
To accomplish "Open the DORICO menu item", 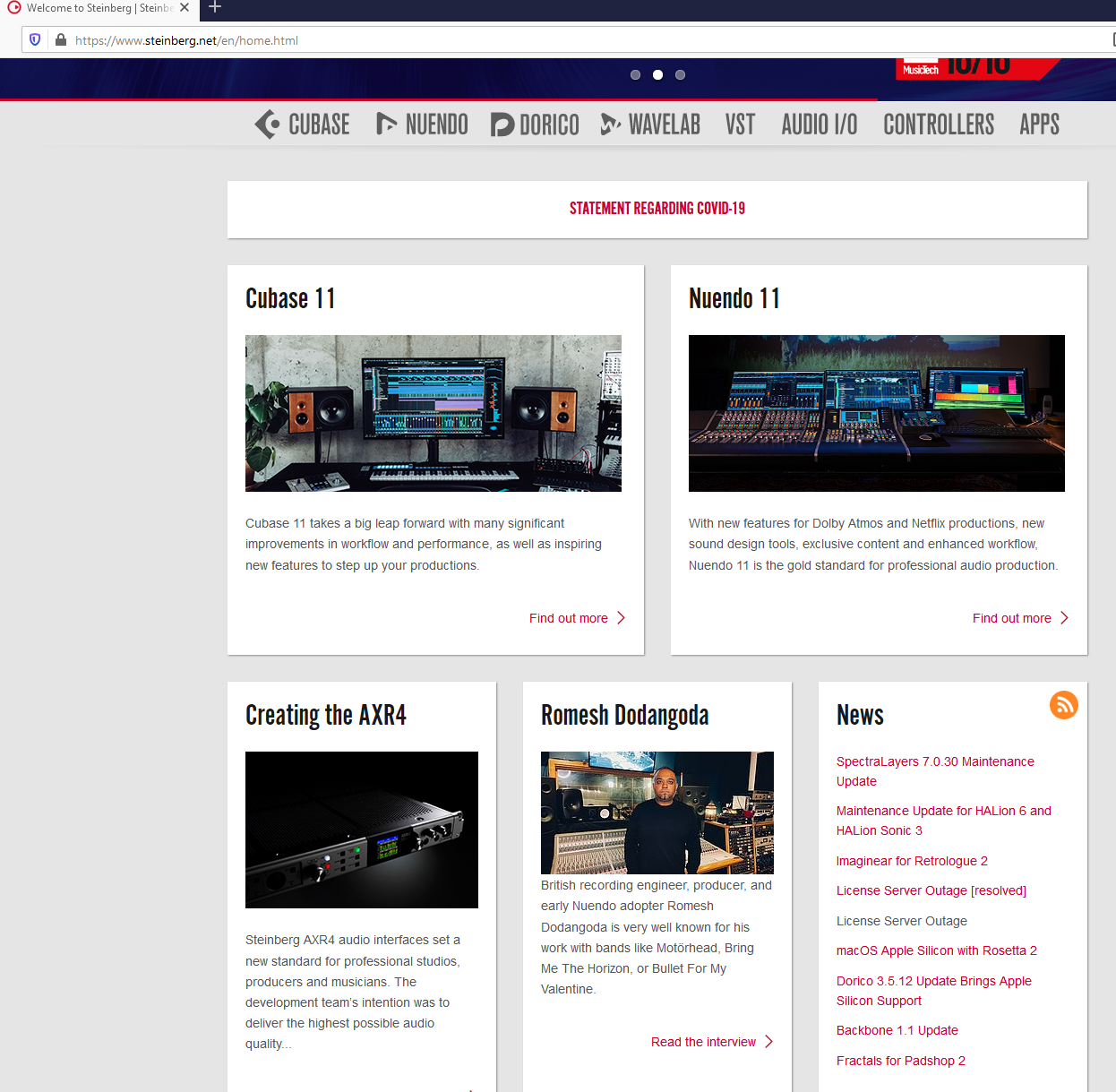I will tap(549, 125).
